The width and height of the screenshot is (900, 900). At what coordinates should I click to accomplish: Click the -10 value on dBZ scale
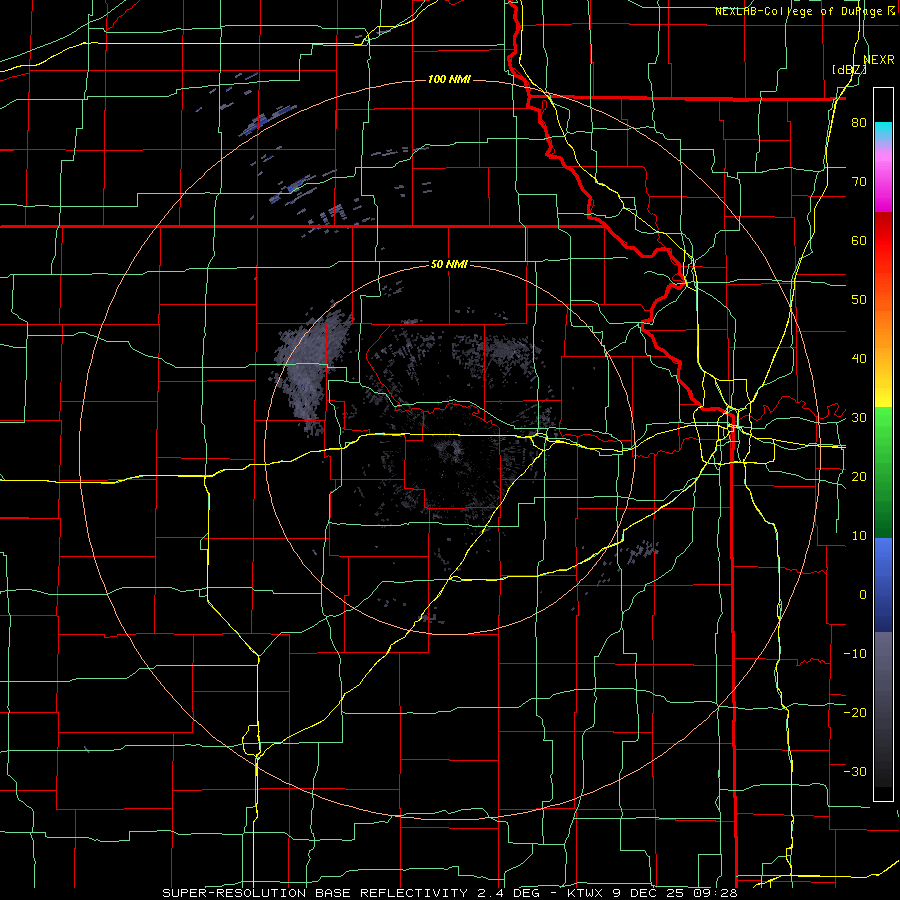(855, 654)
